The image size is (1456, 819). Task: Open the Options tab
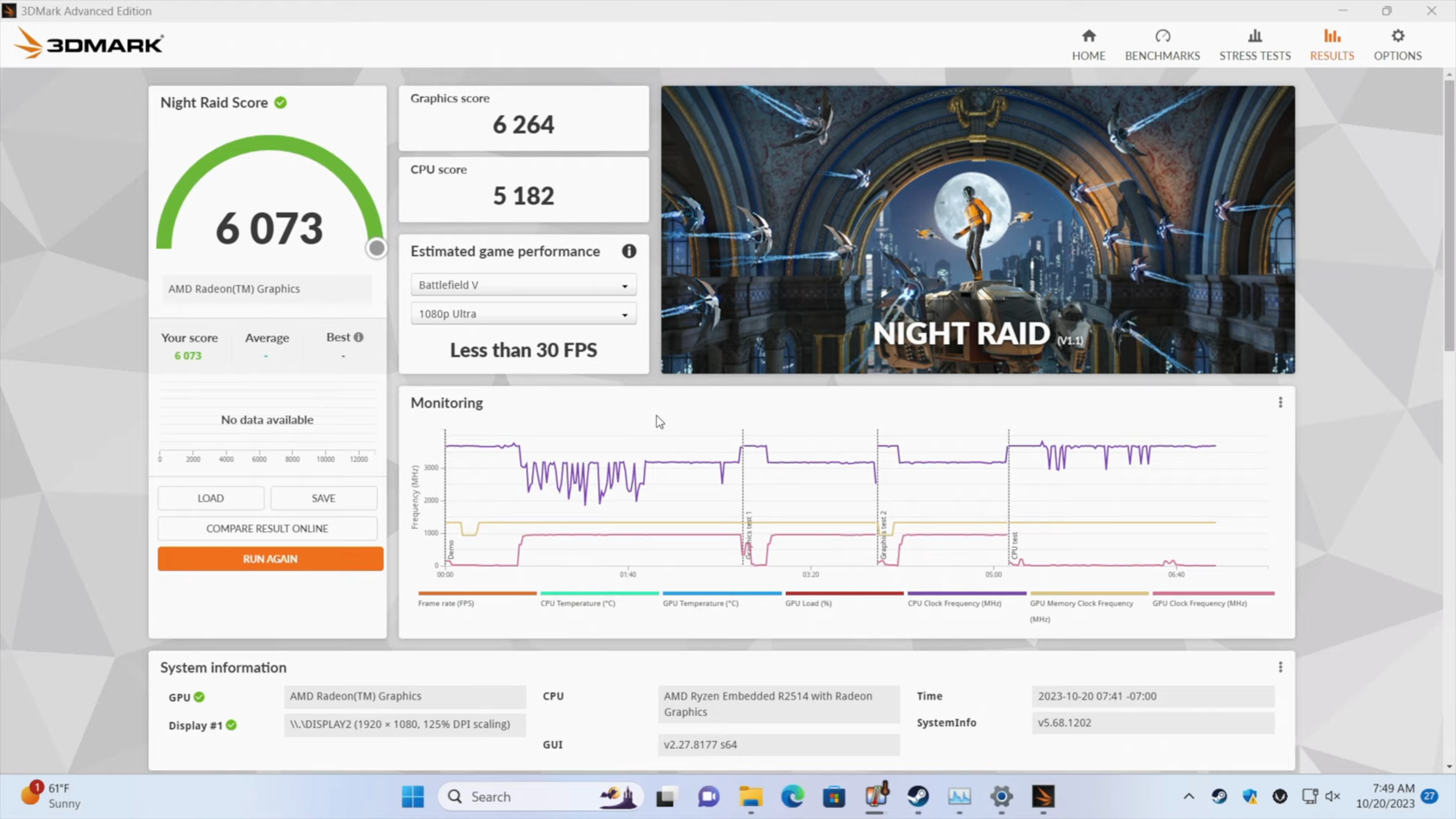click(x=1398, y=44)
